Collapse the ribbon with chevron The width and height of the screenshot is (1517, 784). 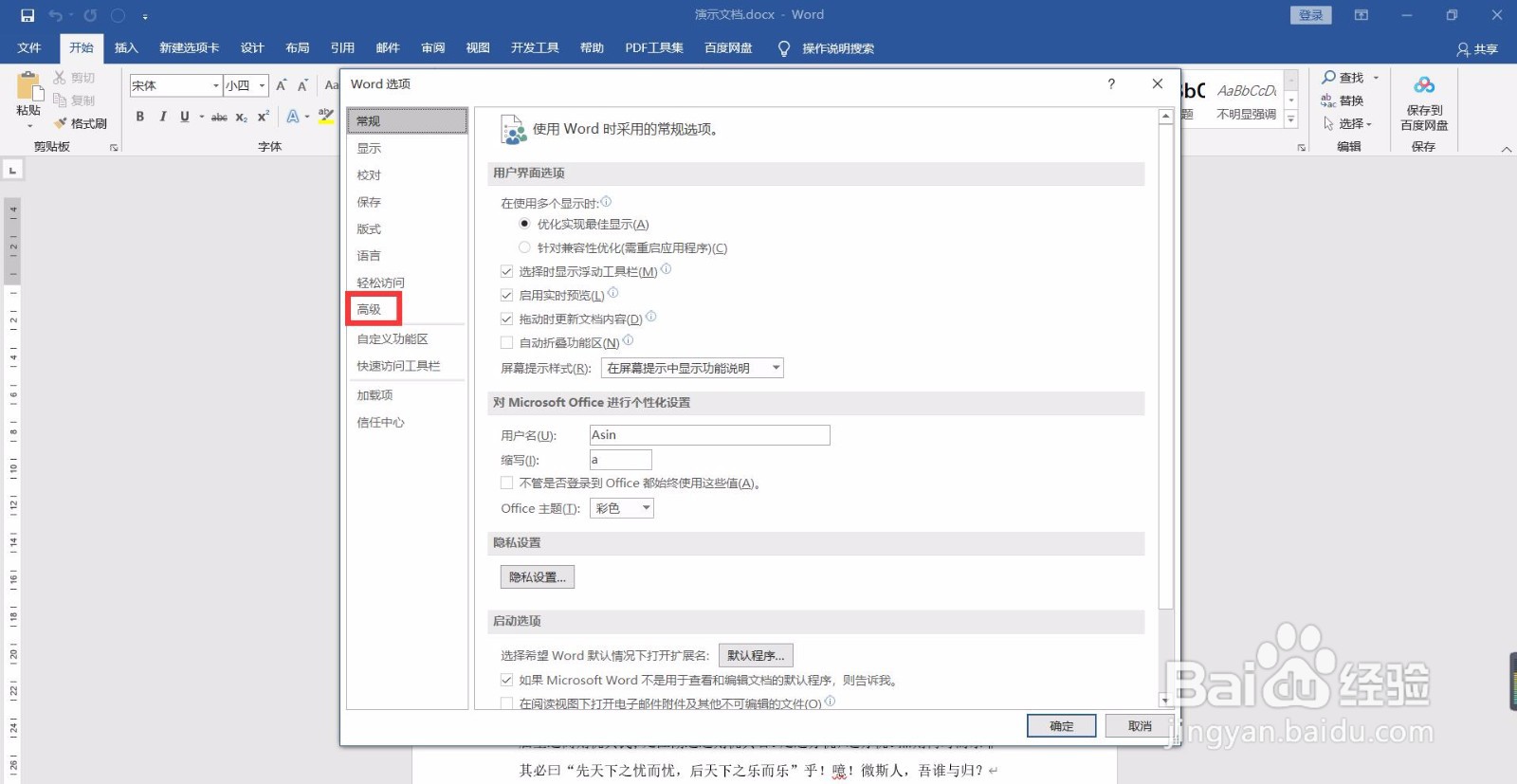click(x=1507, y=149)
